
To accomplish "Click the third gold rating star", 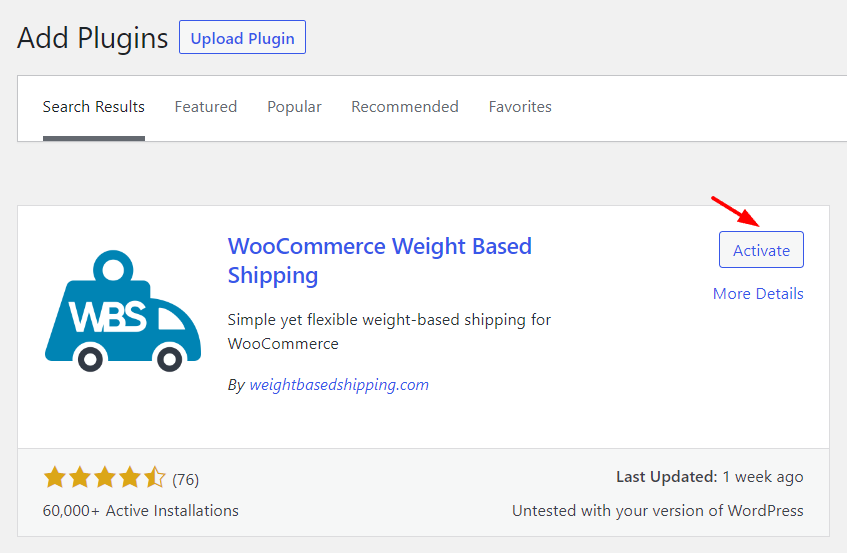I will 105,478.
